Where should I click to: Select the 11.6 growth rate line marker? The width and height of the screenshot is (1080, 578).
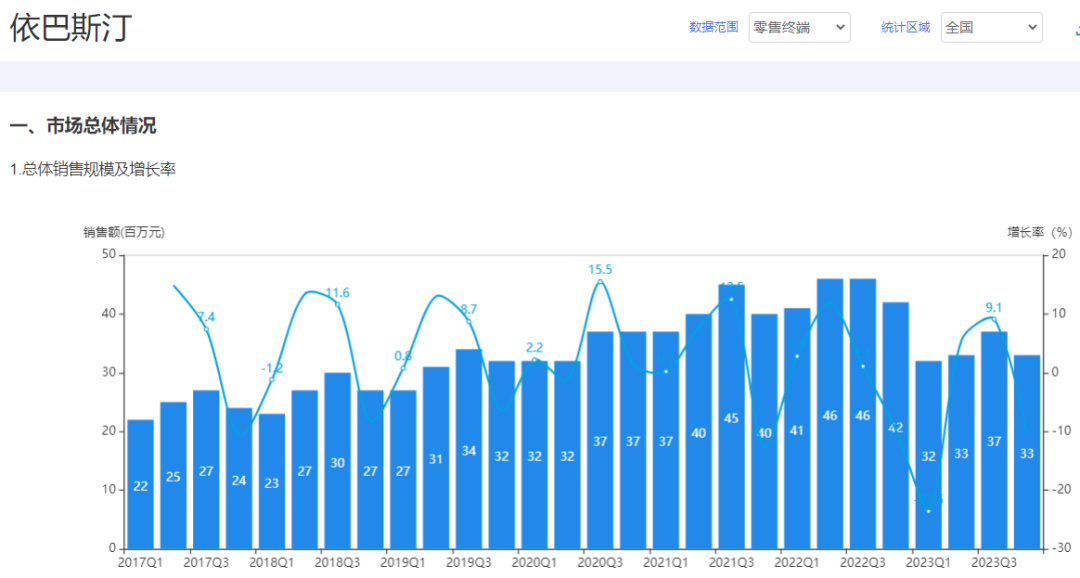click(338, 305)
